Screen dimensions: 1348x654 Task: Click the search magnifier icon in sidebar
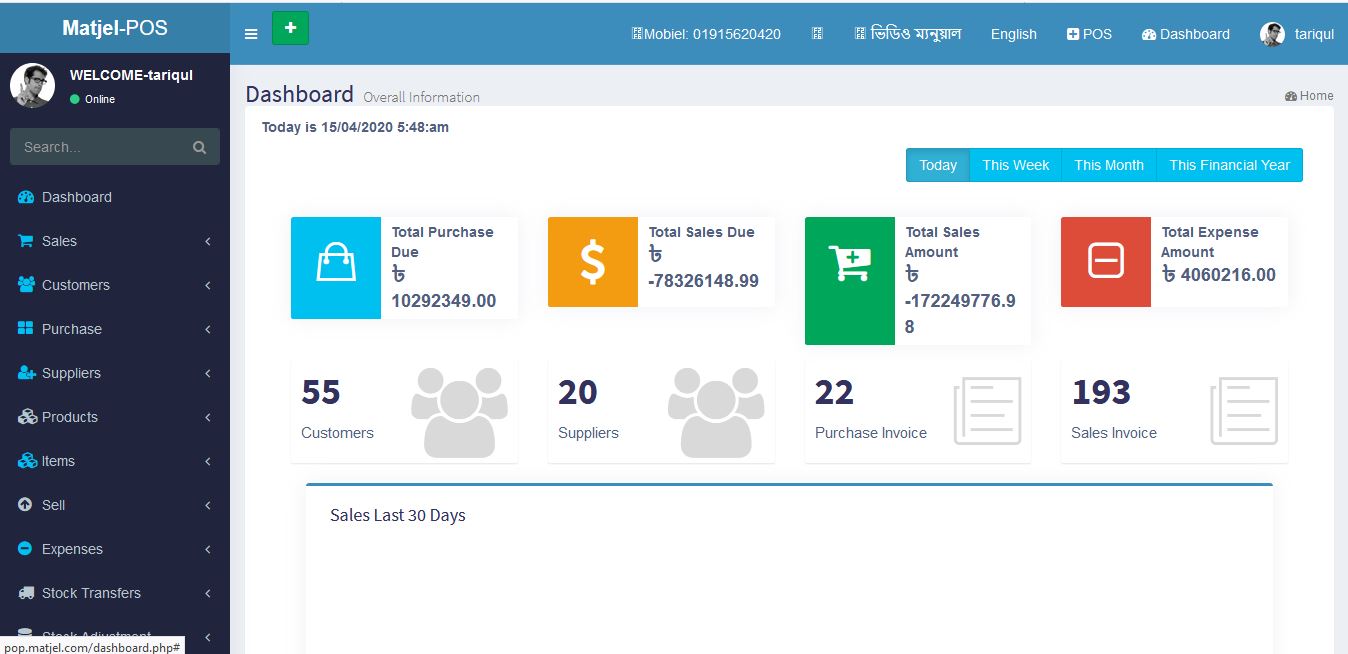point(199,147)
